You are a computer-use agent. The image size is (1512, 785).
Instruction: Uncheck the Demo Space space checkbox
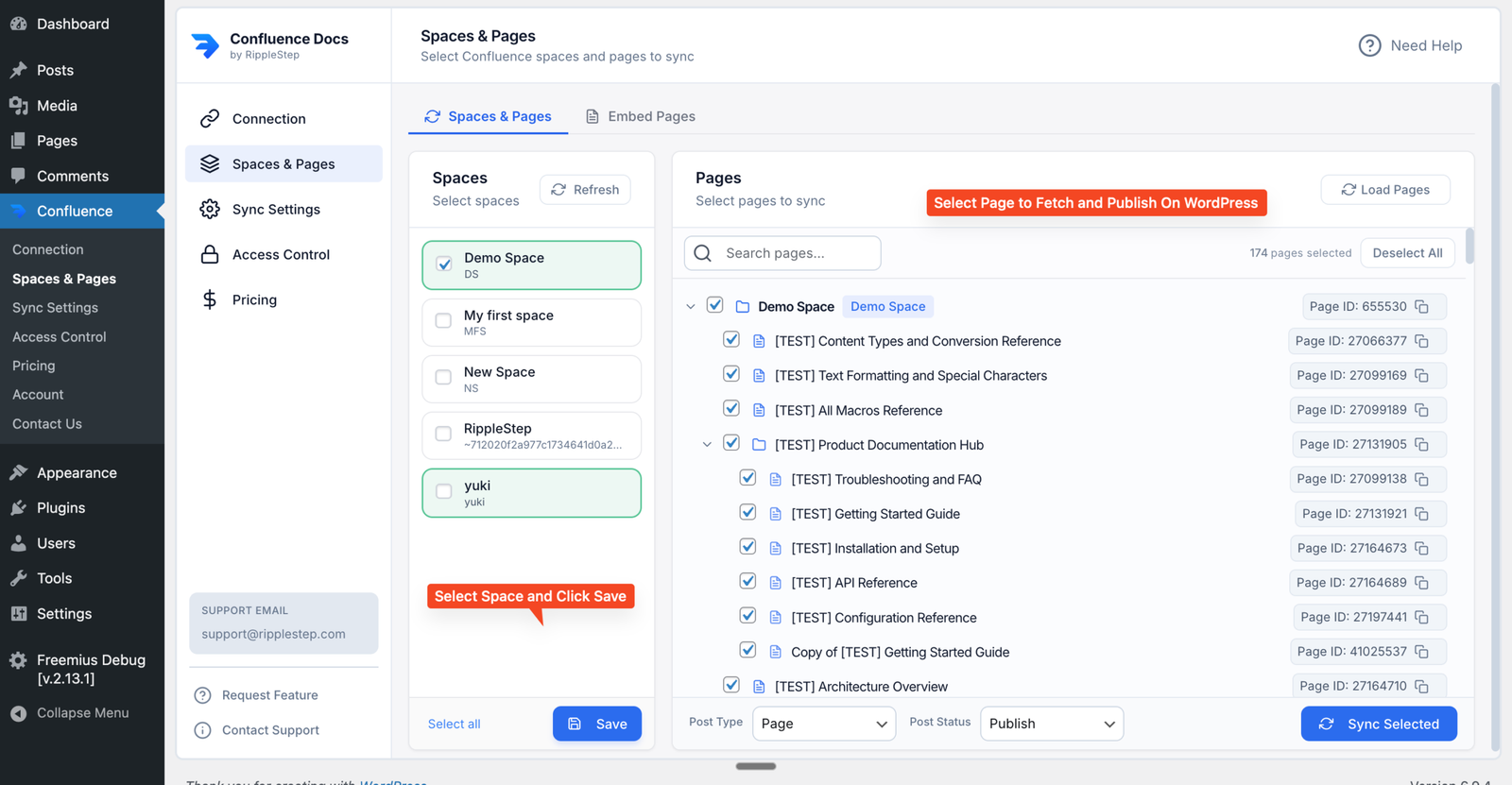pos(443,264)
